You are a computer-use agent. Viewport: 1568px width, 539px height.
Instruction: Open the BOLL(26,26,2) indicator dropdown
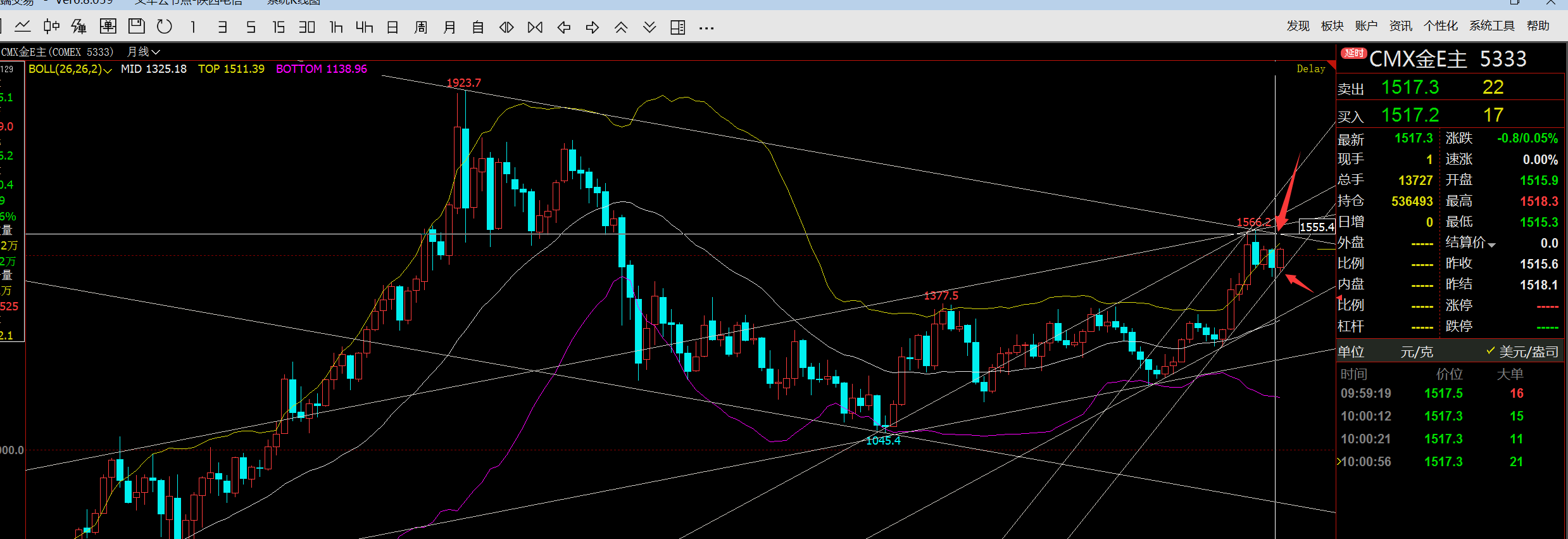pyautogui.click(x=70, y=69)
